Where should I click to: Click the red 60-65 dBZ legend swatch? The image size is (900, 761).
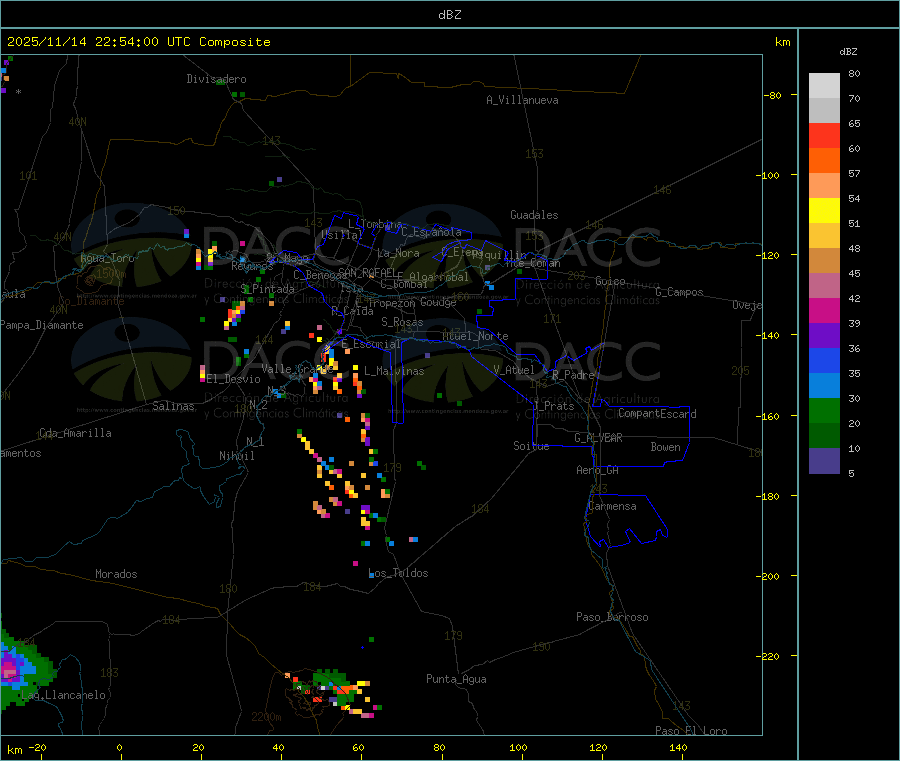coord(824,135)
